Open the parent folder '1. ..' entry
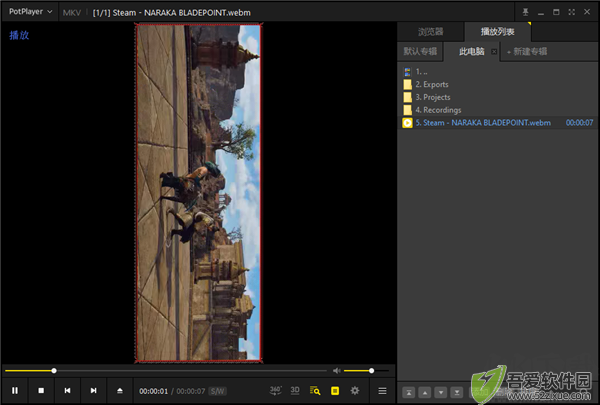Screen dimensions: 600x405 point(497,72)
